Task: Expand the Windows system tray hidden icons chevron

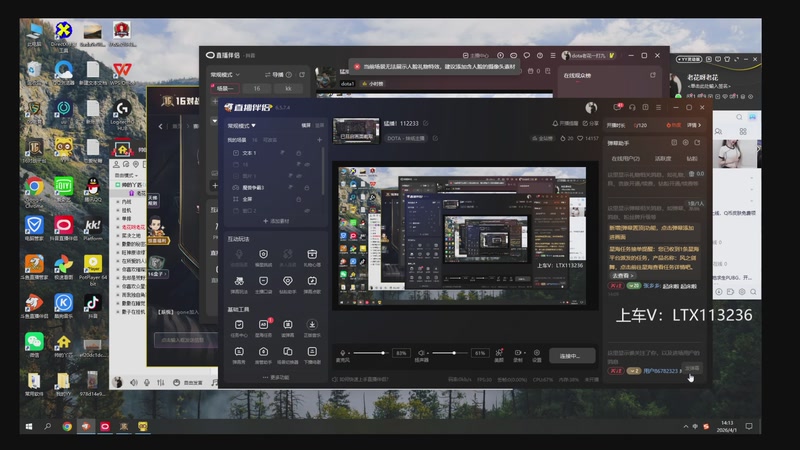Action: (685, 427)
